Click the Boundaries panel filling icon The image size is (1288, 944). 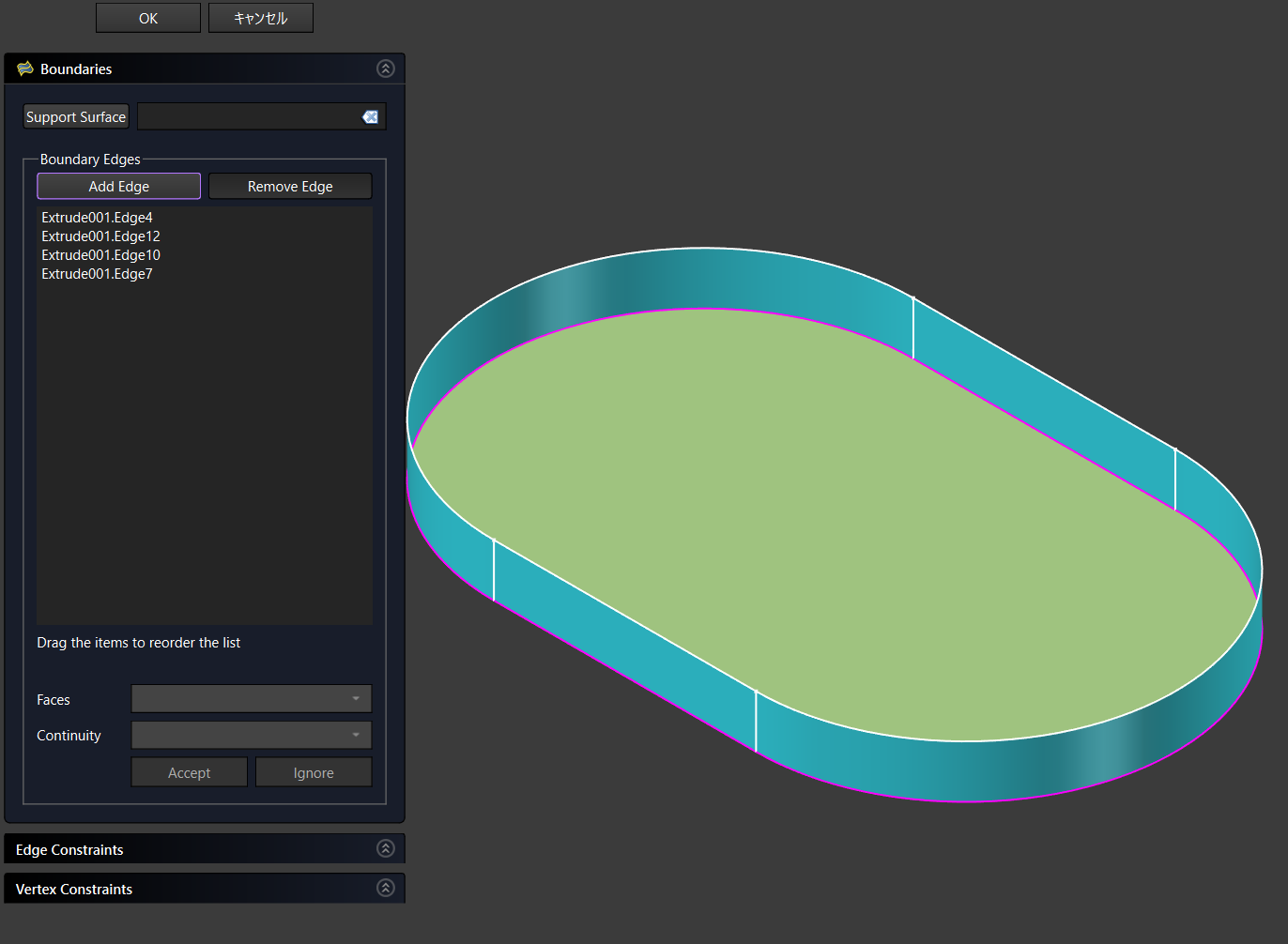click(x=25, y=69)
